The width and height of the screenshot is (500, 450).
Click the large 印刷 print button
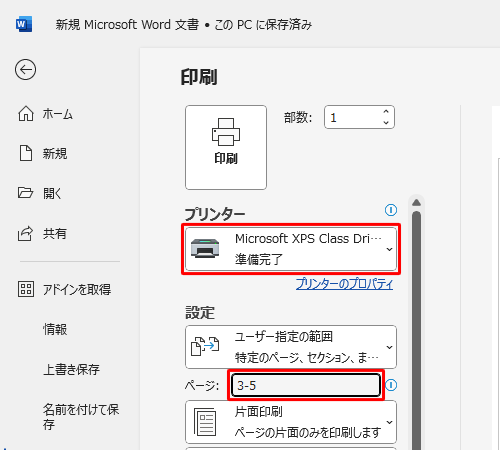tap(226, 147)
